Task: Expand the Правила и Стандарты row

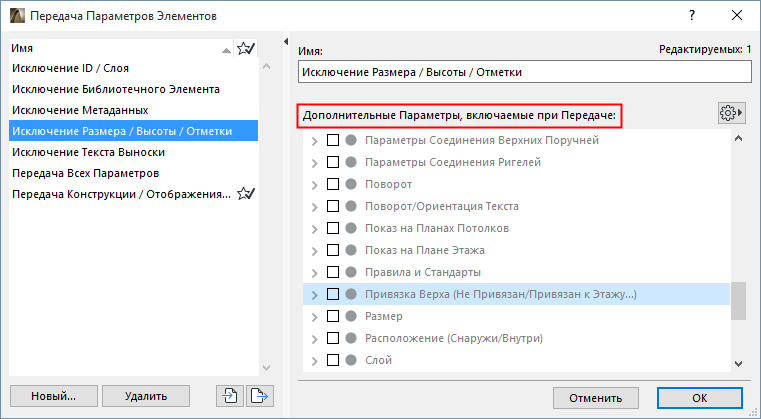Action: point(315,273)
